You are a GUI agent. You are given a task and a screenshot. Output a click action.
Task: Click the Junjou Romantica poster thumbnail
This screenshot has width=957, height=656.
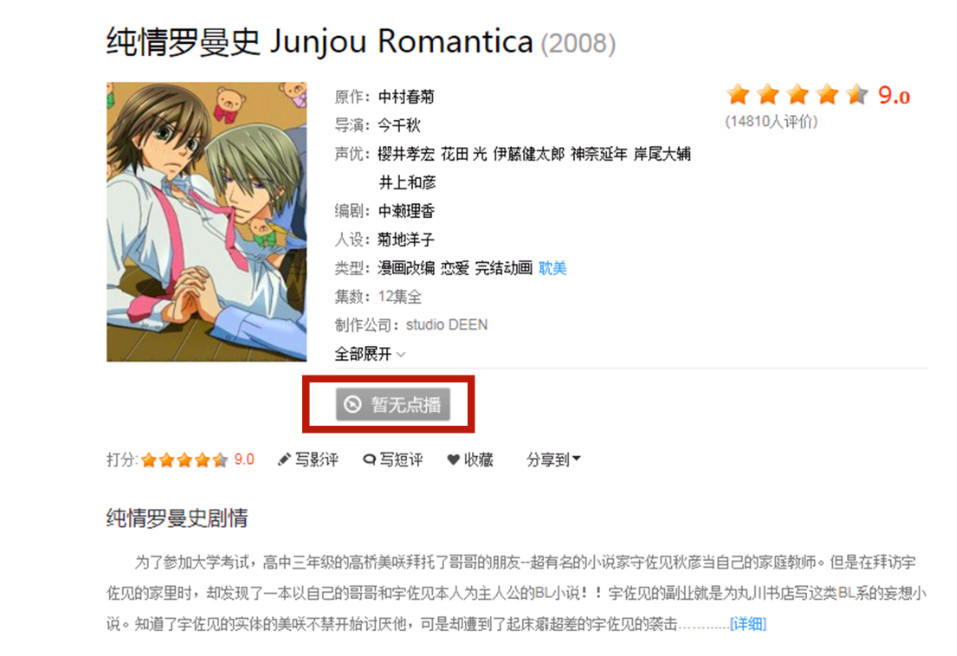[206, 222]
